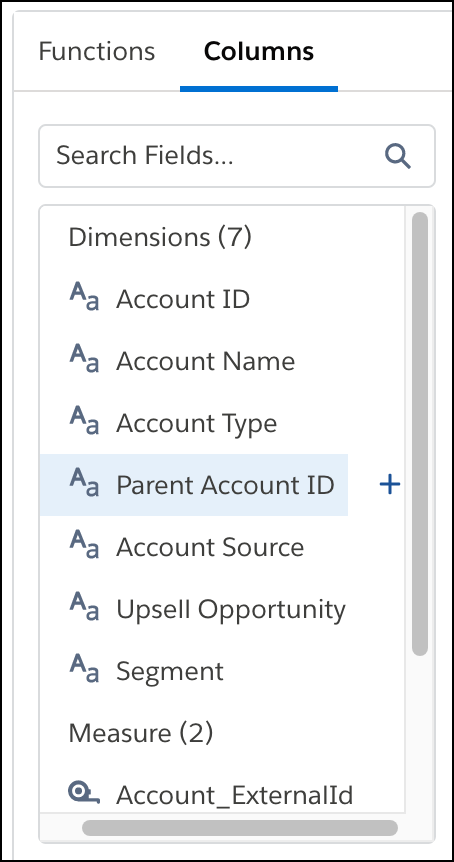The width and height of the screenshot is (454, 862).
Task: Choose the Parent Account ID field
Action: tap(193, 485)
